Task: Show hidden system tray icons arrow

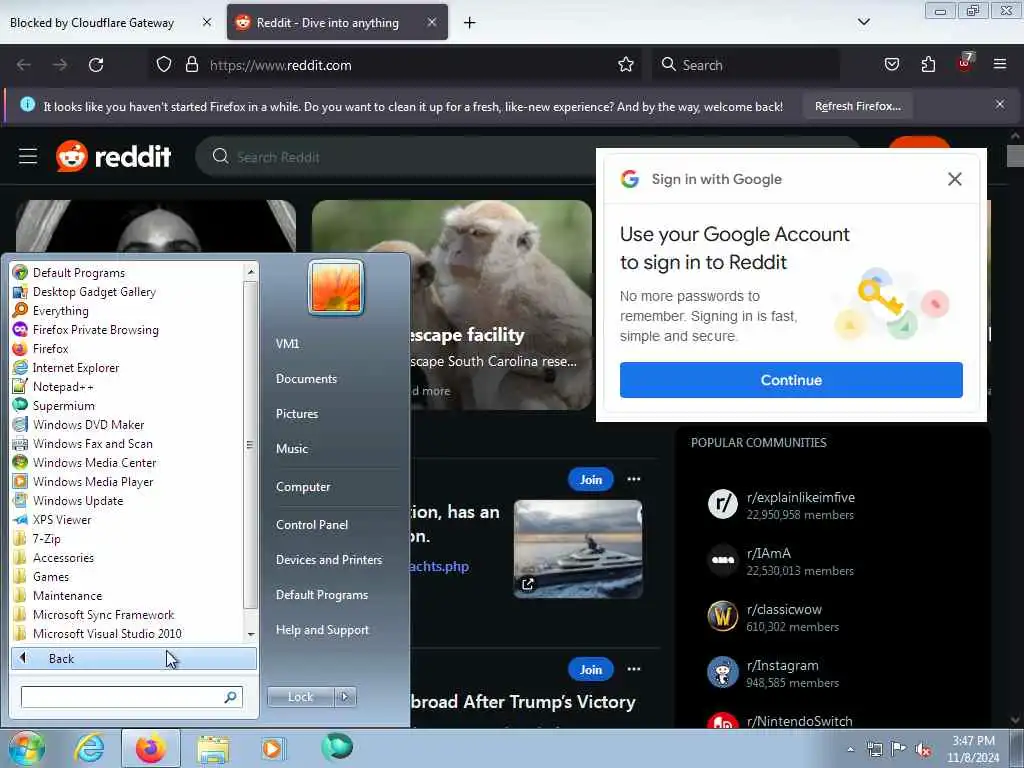Action: tap(850, 749)
